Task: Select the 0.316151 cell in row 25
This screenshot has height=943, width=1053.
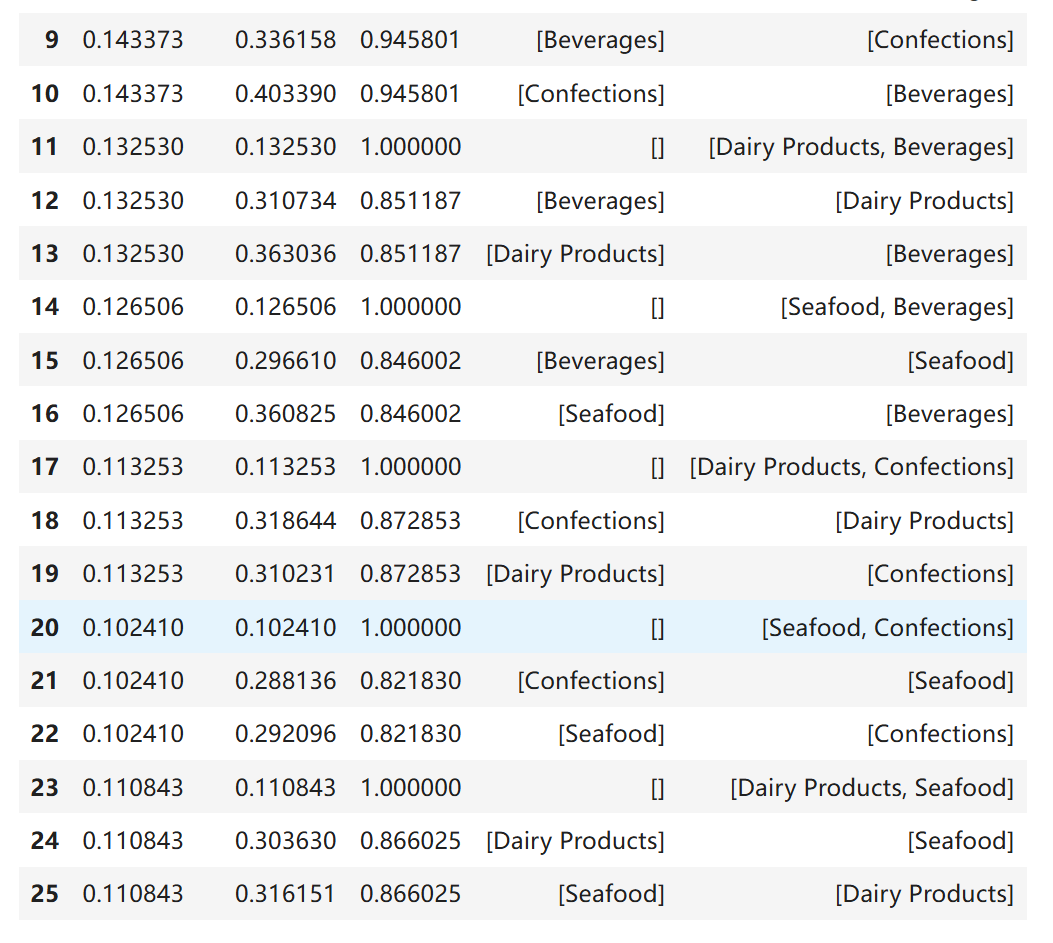Action: [285, 894]
